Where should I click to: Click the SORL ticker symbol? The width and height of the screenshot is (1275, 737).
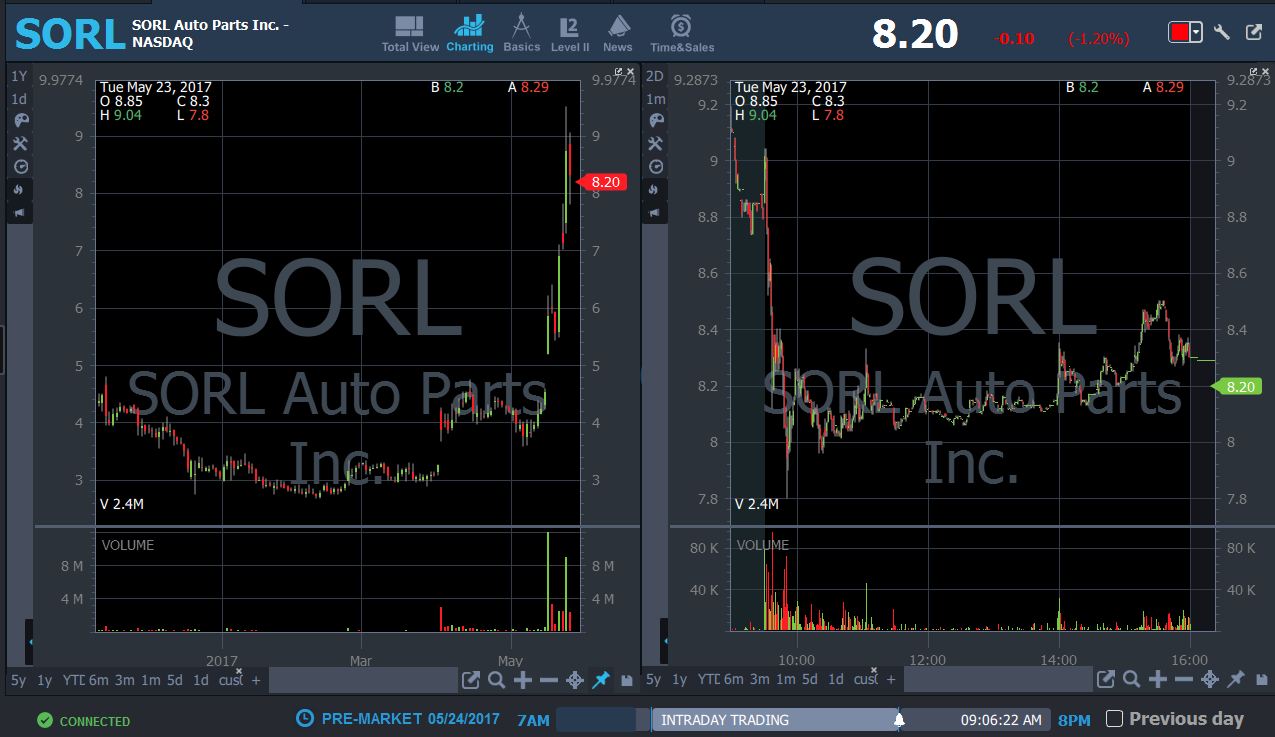70,35
